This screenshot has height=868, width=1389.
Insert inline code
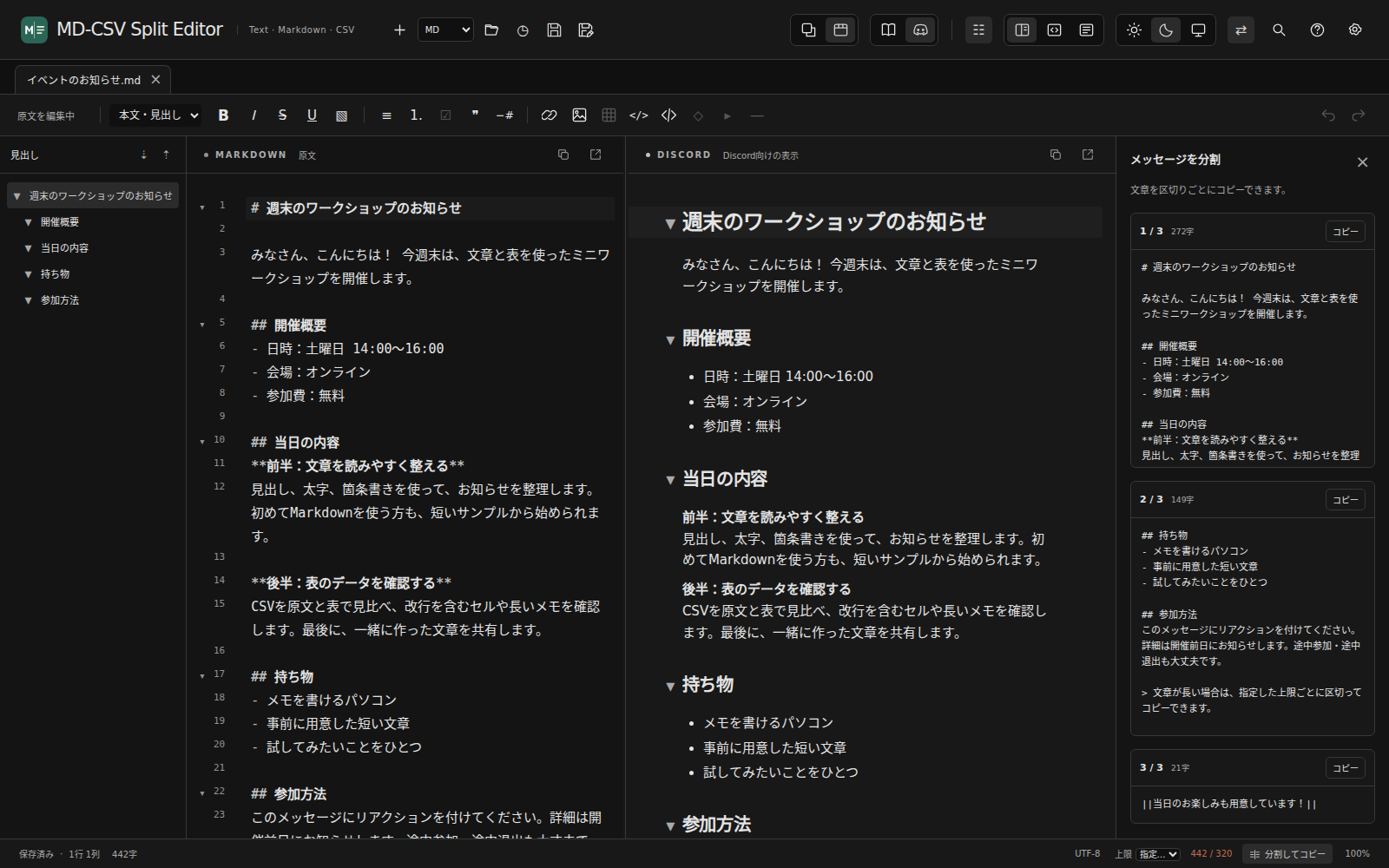[x=639, y=115]
